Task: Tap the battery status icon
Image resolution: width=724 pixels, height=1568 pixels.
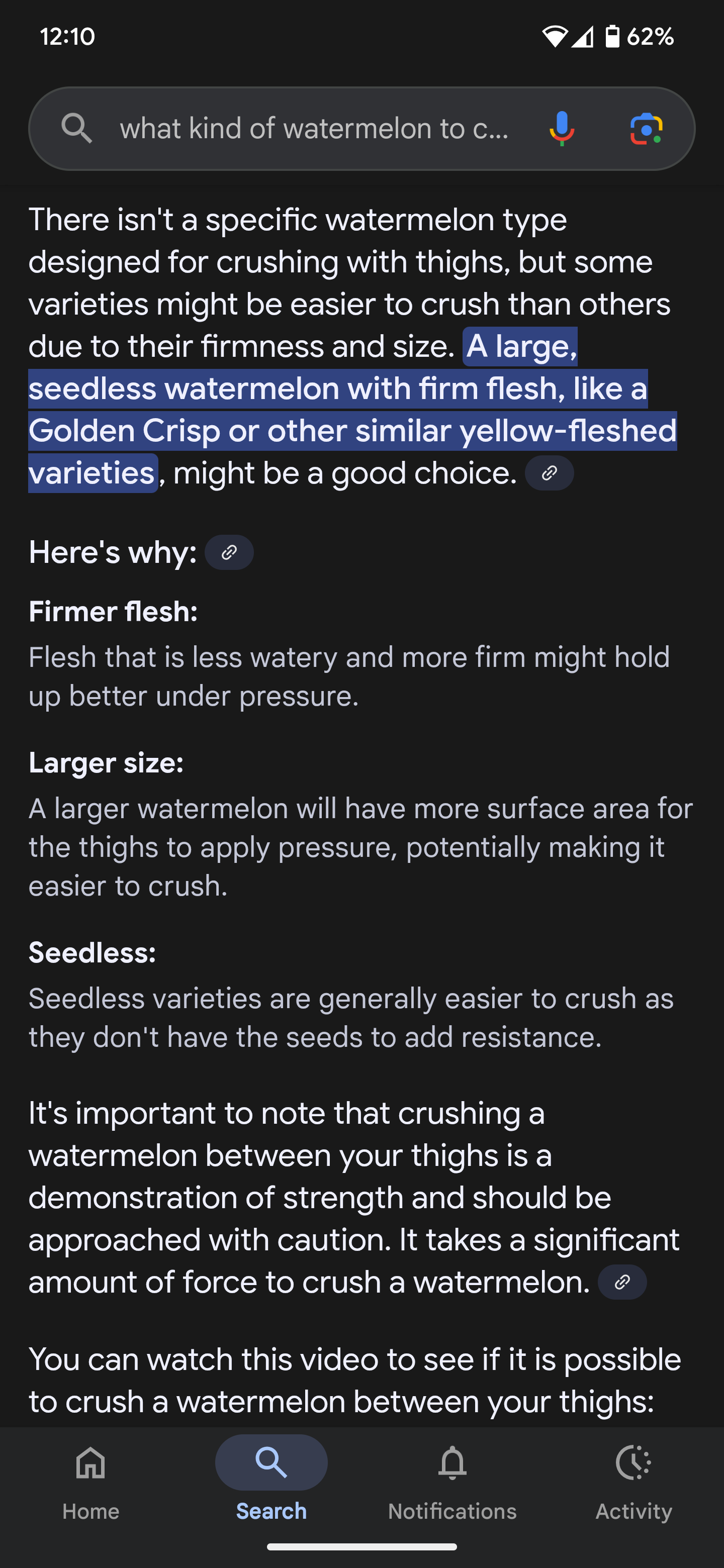Action: click(x=612, y=37)
